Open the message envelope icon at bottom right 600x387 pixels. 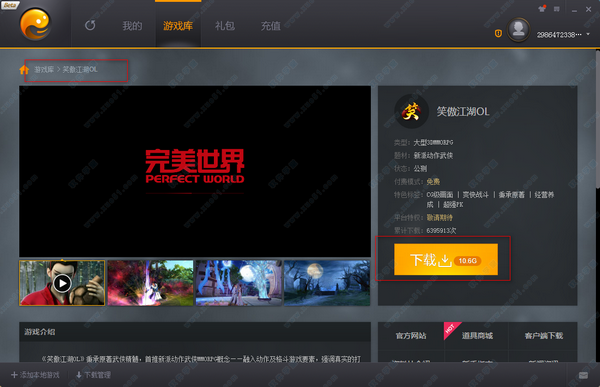click(583, 375)
